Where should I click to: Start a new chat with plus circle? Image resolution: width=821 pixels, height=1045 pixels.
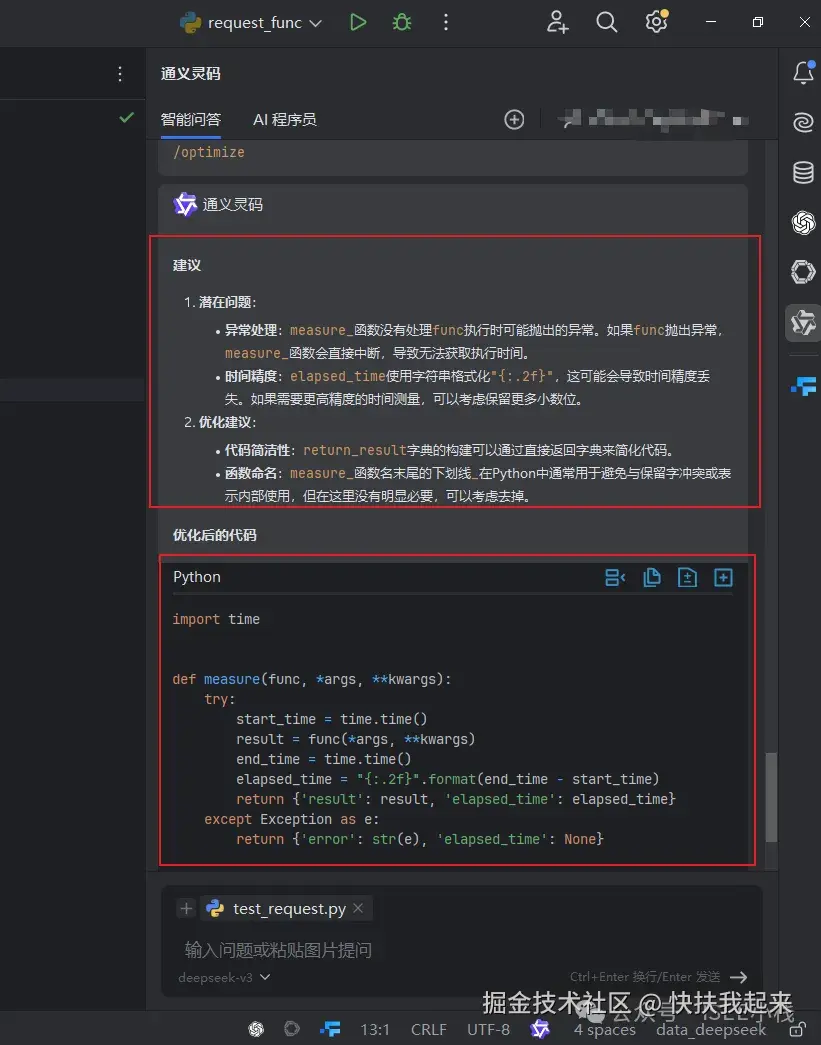click(x=514, y=120)
